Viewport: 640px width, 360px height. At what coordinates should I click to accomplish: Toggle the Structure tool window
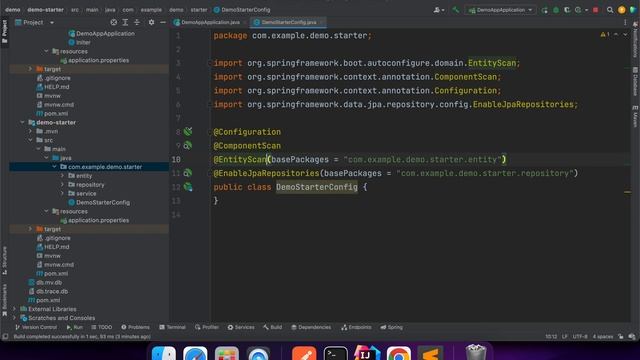coord(4,260)
